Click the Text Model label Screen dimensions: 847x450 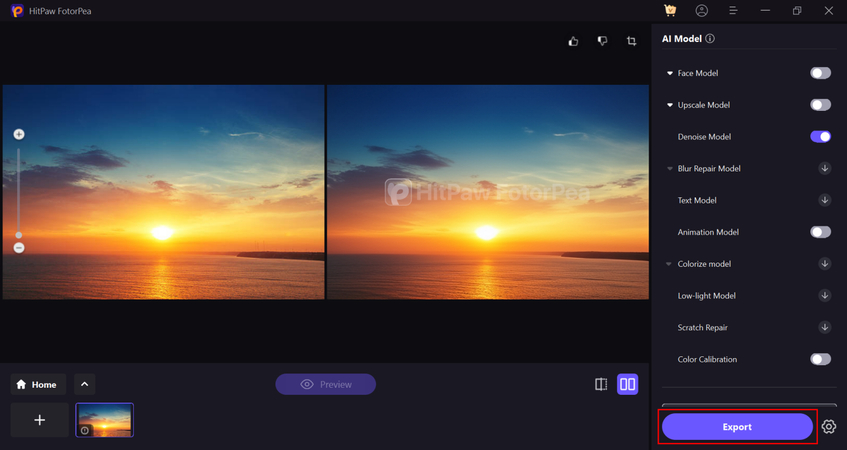(697, 200)
